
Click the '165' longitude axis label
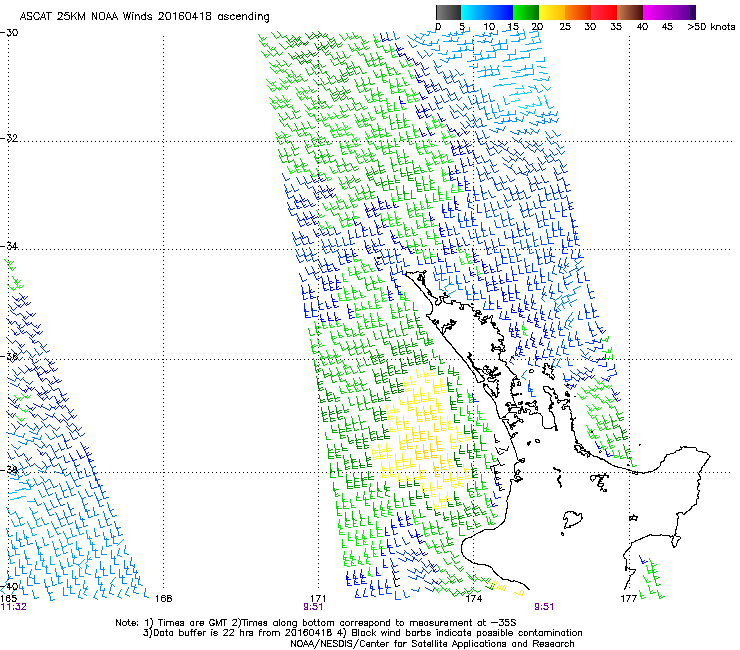[x=9, y=599]
